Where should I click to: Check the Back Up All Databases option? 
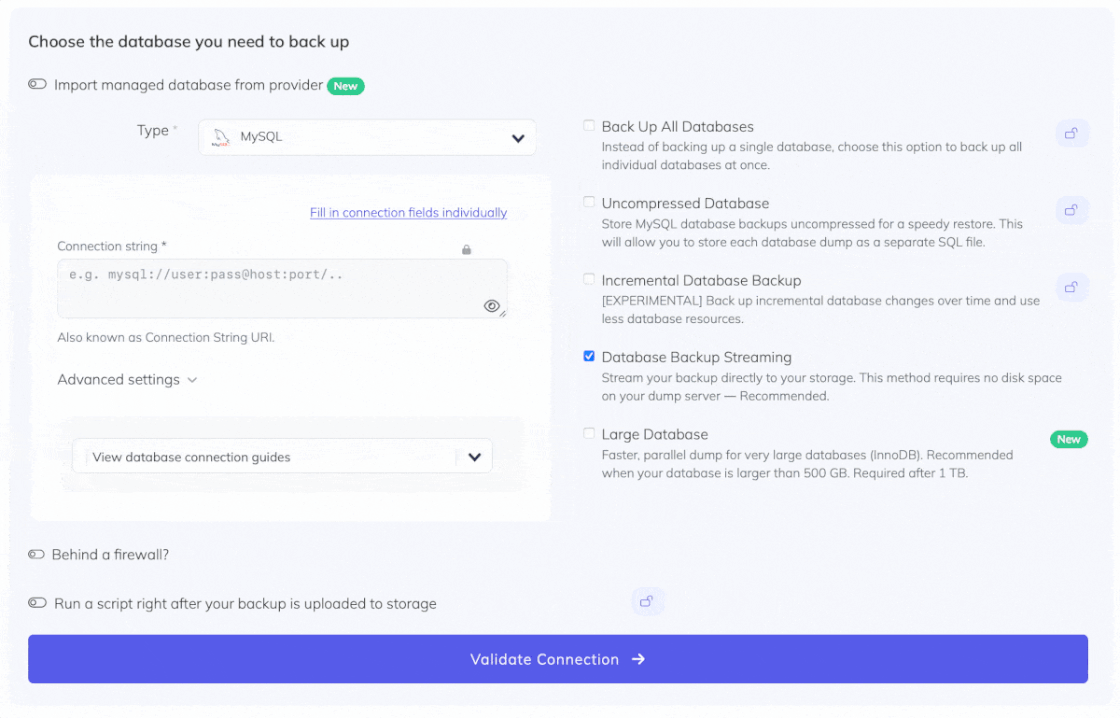coord(589,126)
